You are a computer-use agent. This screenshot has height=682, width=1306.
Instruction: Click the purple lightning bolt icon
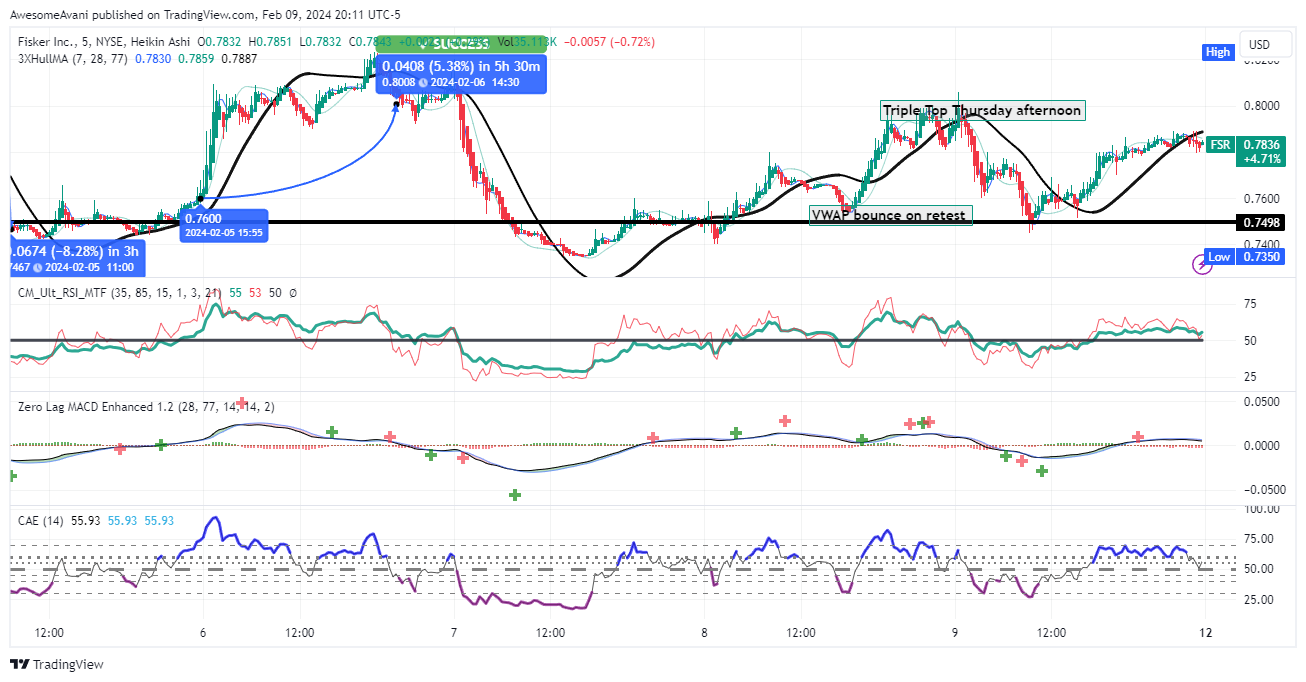(1200, 264)
